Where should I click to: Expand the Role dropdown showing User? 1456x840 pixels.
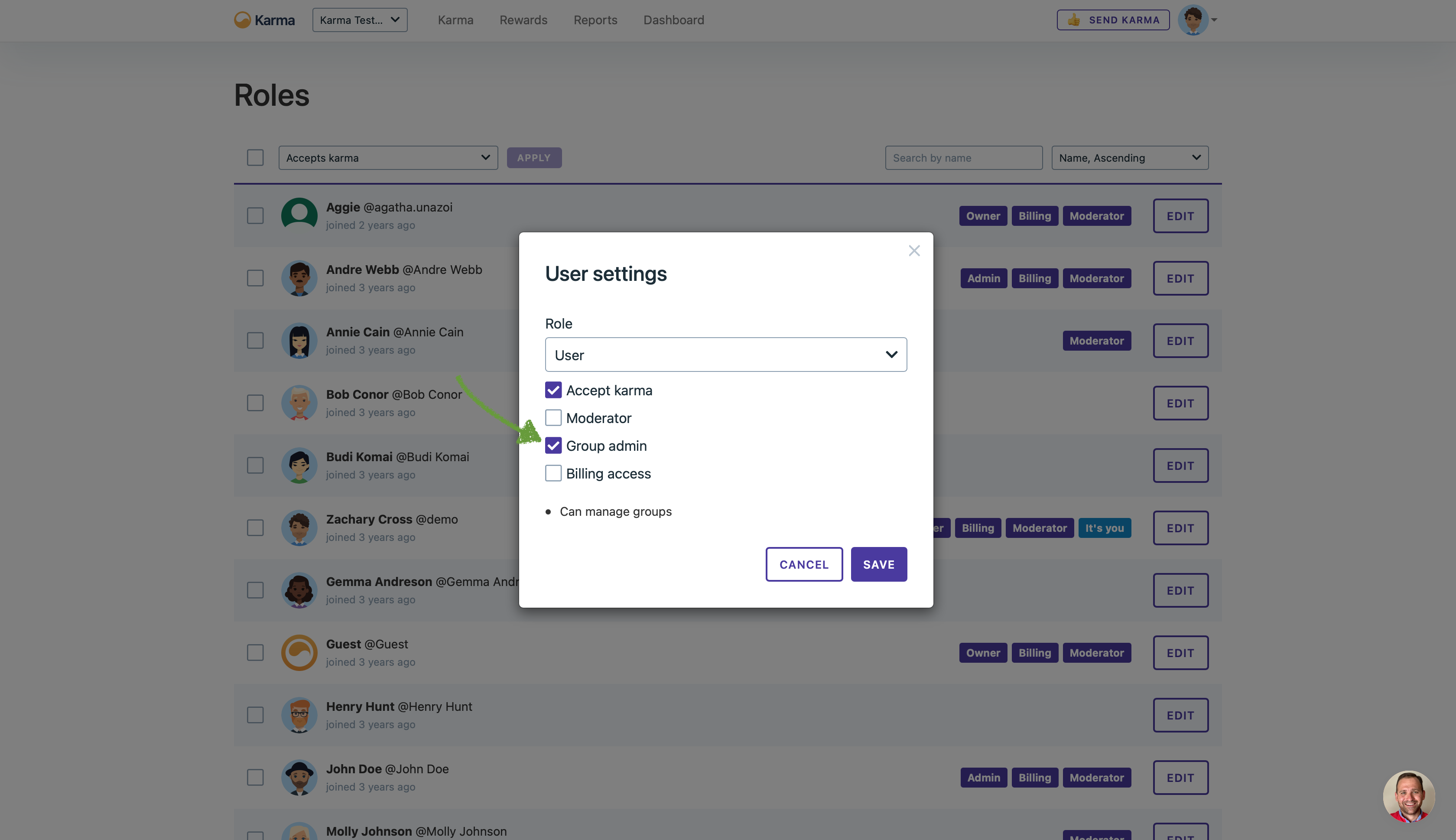[725, 355]
